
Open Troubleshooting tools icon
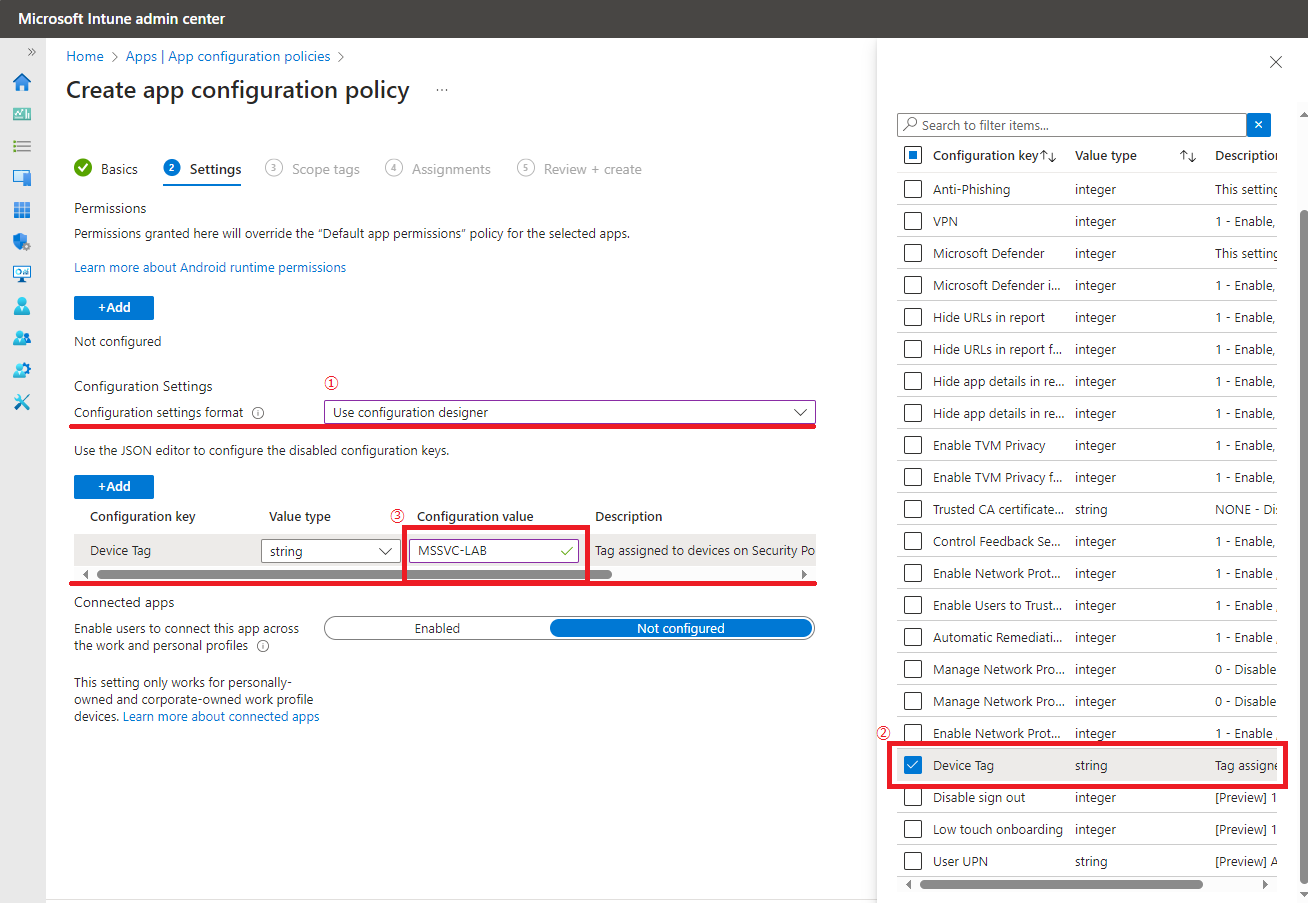(22, 402)
